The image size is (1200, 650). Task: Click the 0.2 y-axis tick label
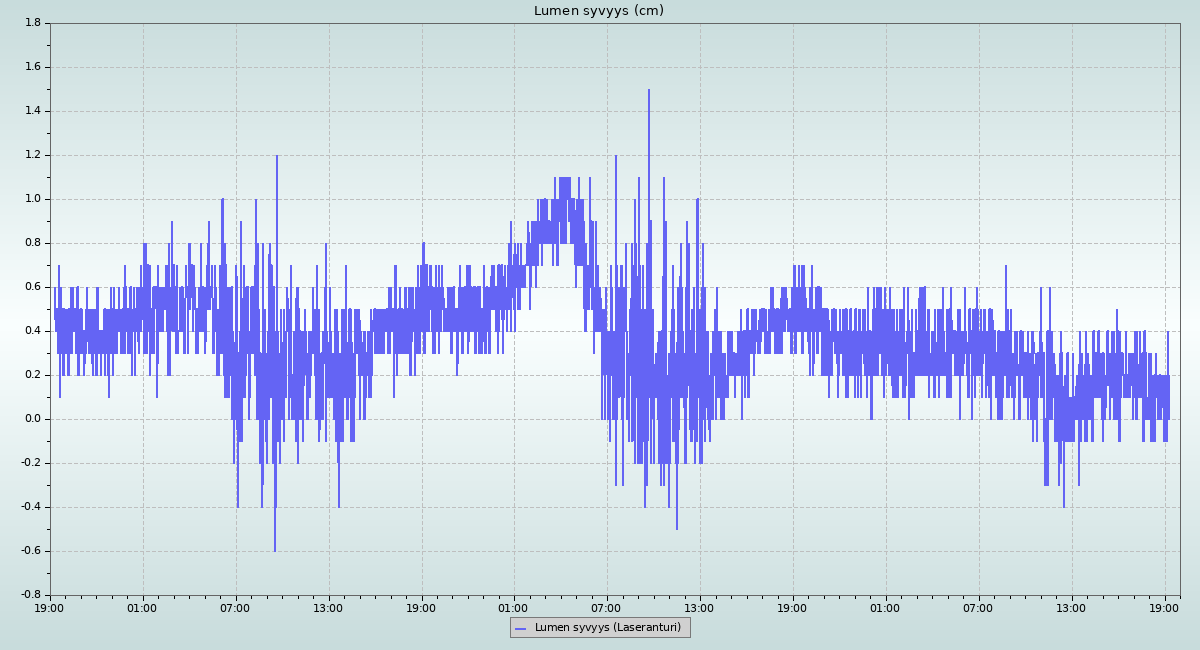(x=32, y=375)
